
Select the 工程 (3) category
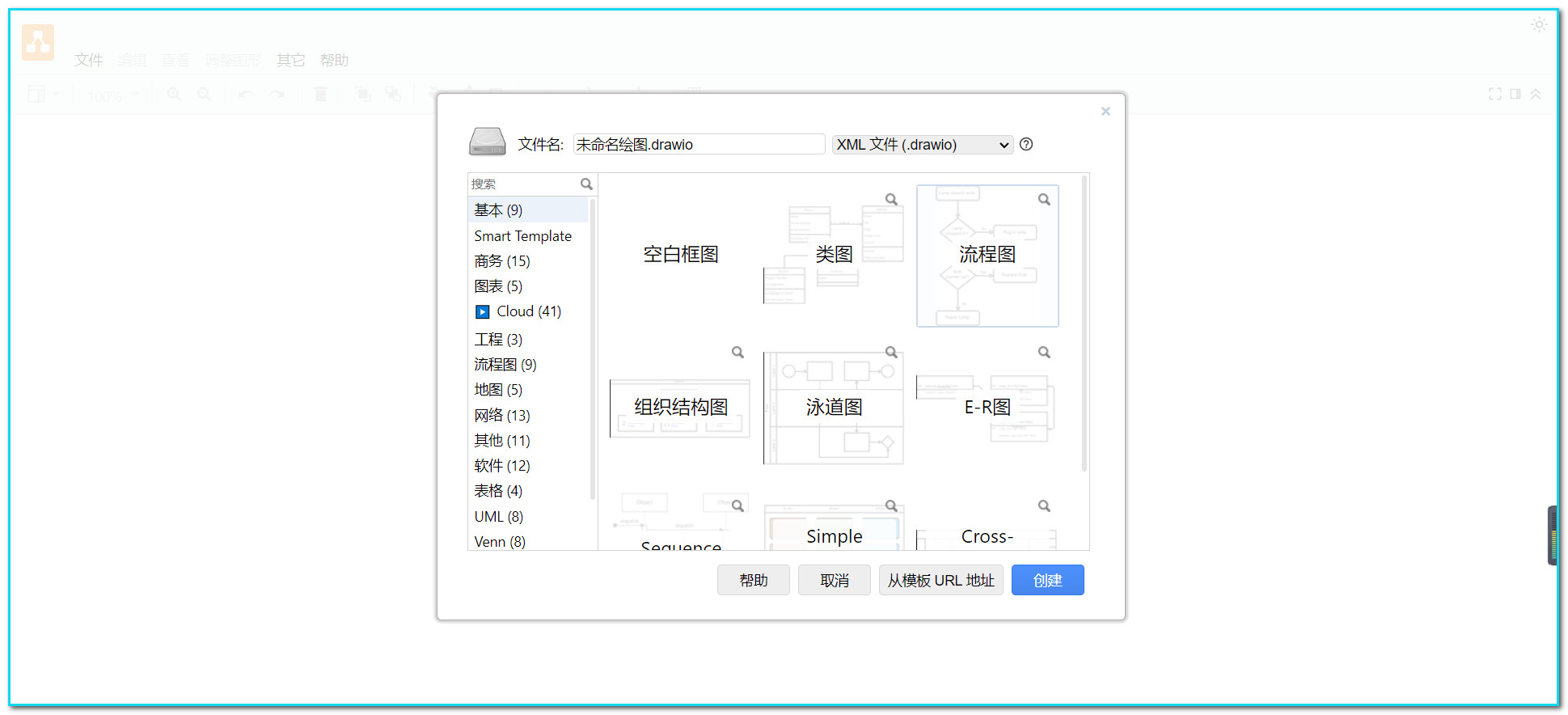[x=528, y=340]
